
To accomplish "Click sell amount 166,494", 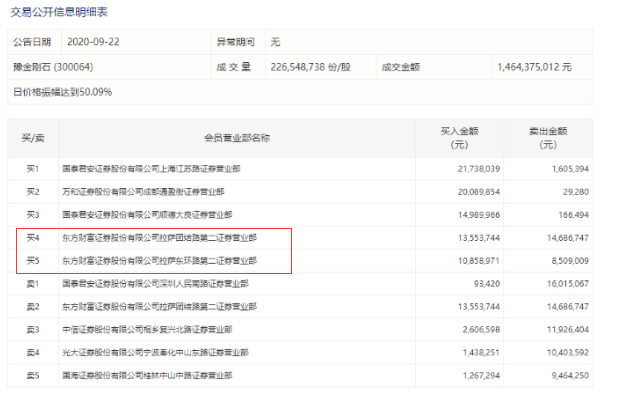I will tap(573, 215).
